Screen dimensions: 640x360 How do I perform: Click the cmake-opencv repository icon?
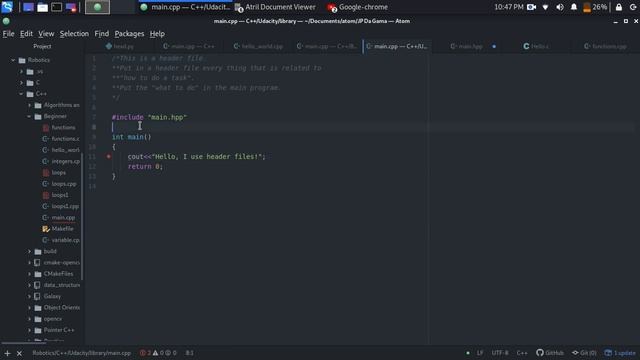[x=38, y=262]
